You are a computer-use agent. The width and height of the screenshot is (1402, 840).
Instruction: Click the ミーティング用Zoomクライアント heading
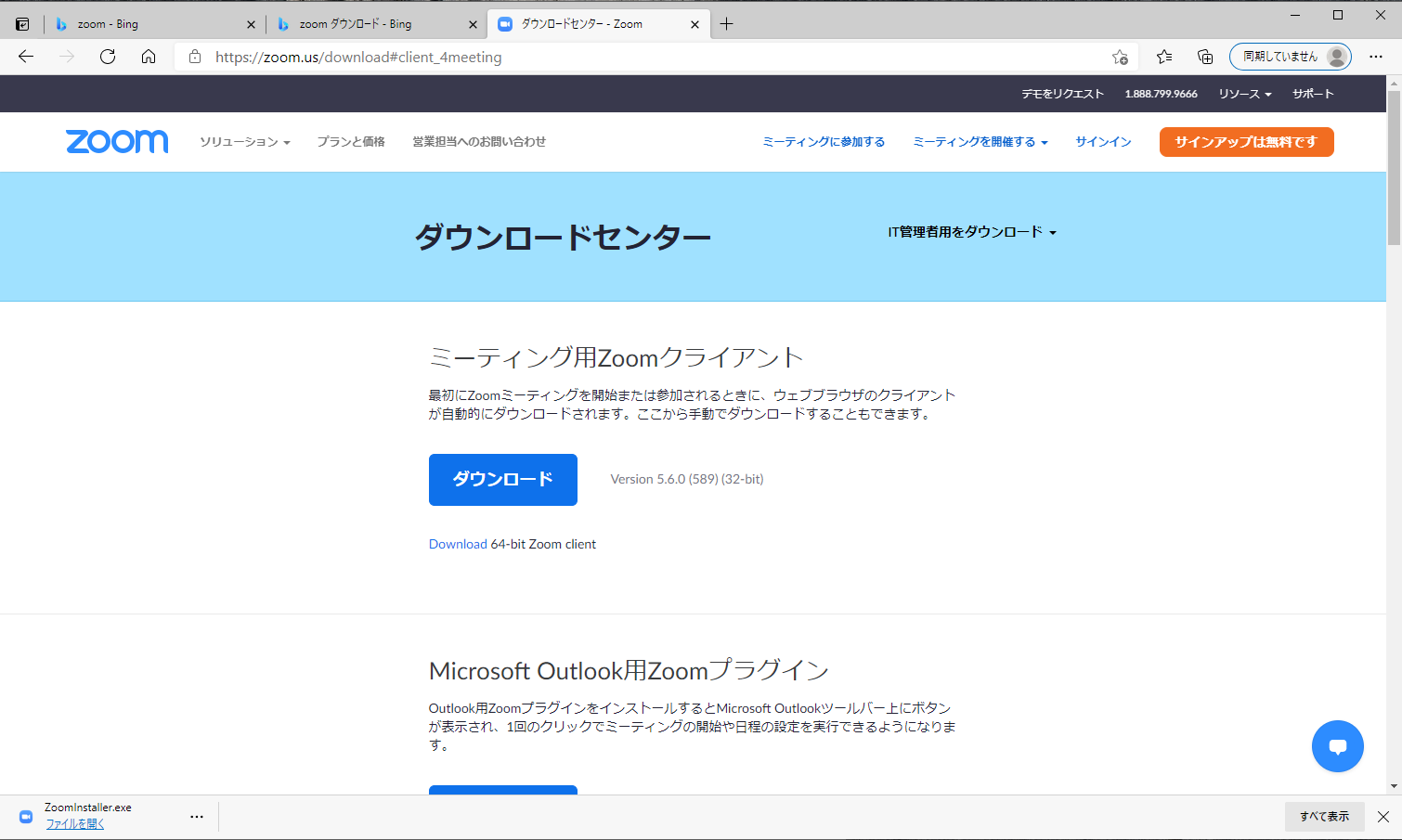[616, 357]
